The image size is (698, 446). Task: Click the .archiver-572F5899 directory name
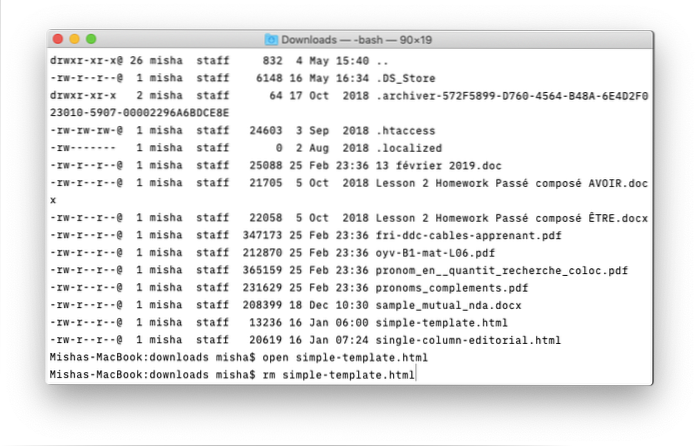[x=512, y=96]
